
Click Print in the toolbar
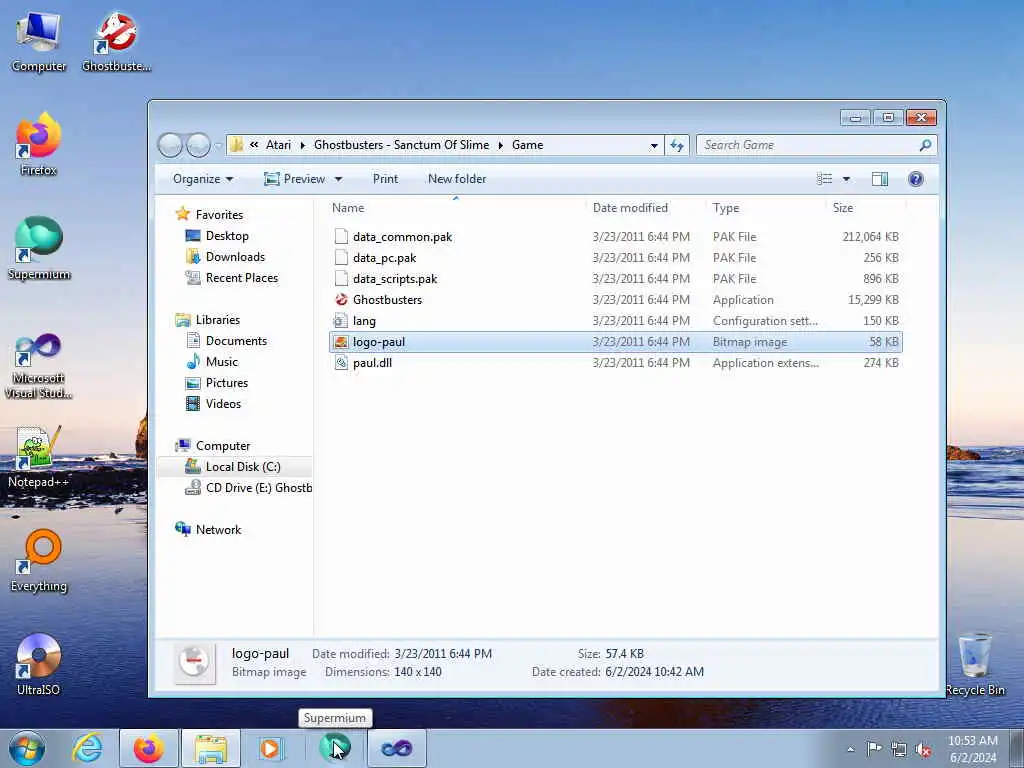click(385, 179)
